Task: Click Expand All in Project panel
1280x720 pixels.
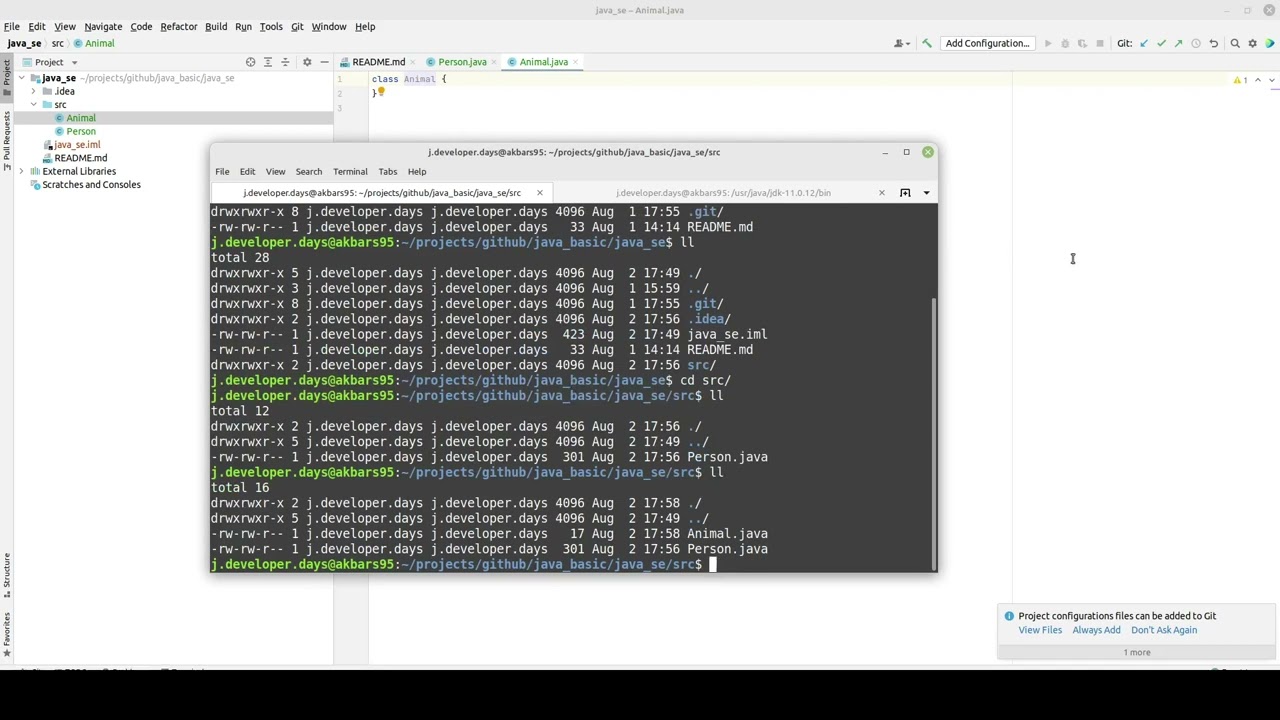Action: tap(268, 62)
